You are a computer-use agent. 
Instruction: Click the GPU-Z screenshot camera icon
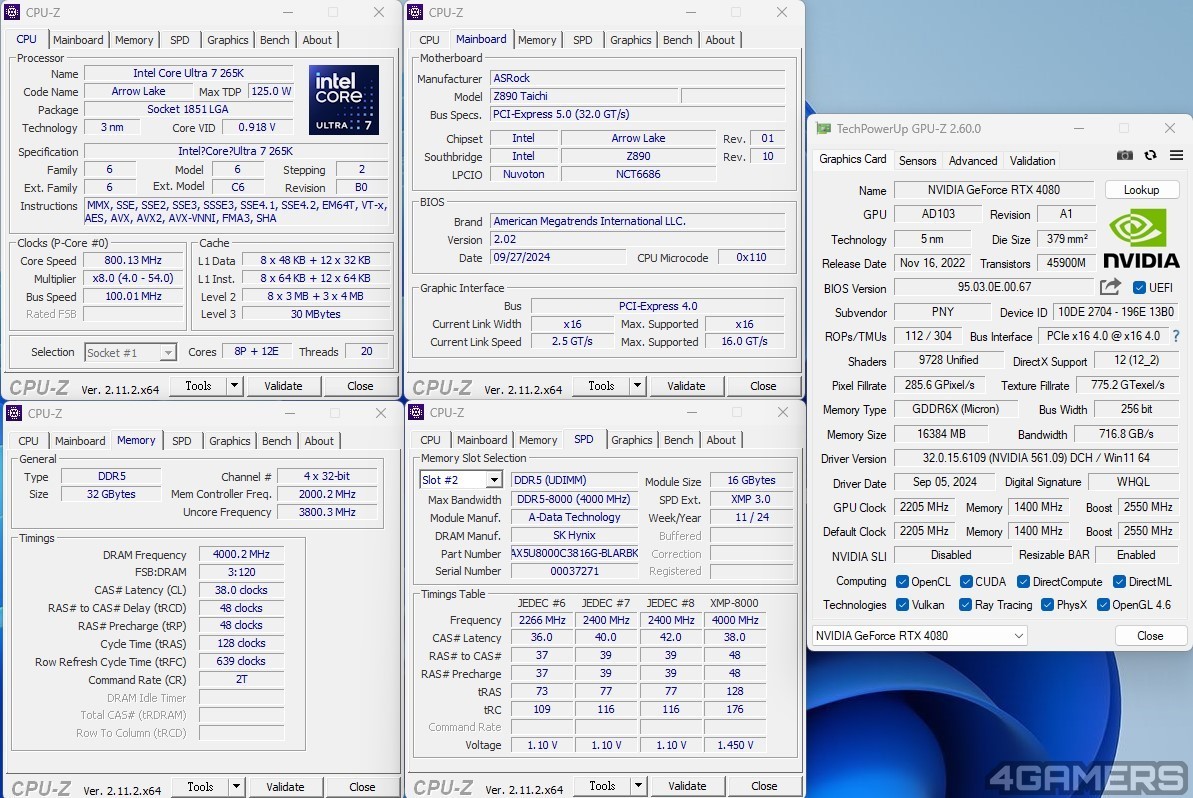click(x=1125, y=155)
